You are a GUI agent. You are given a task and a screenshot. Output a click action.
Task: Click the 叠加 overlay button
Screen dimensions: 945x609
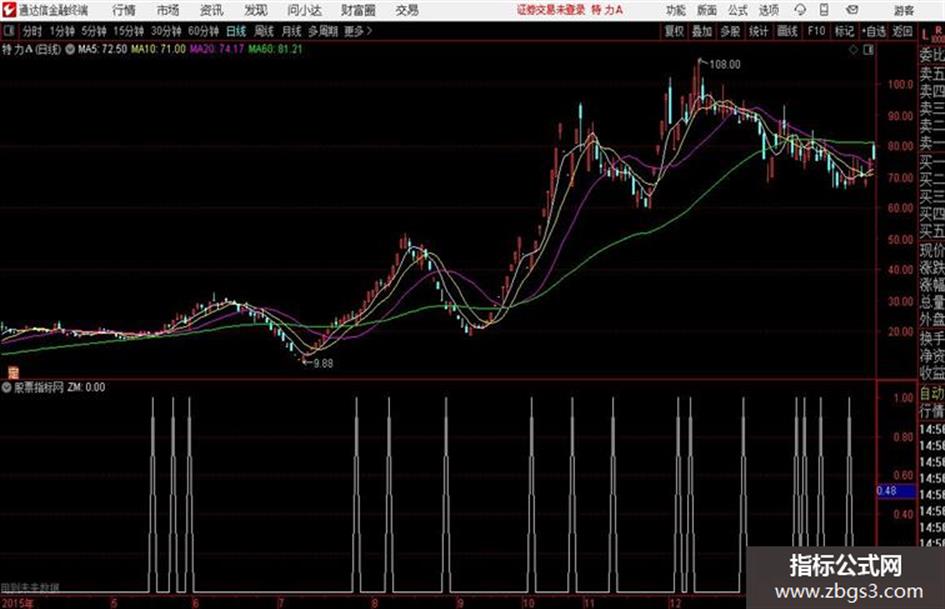(x=702, y=31)
